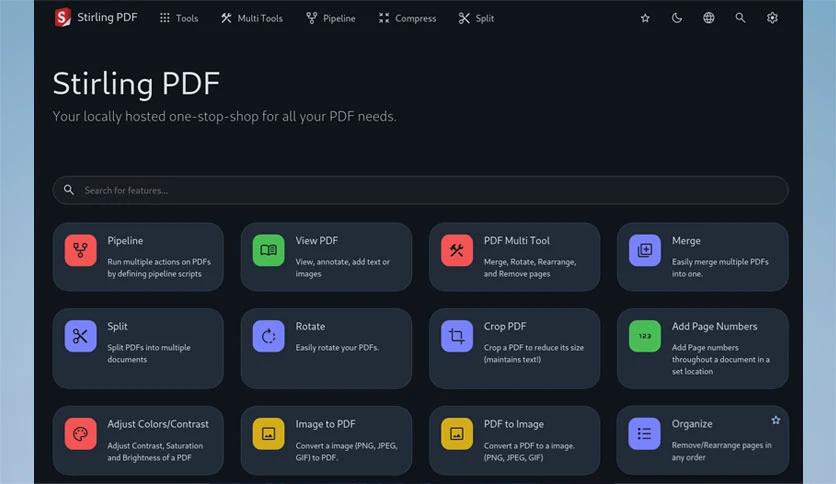Open the Merge card title
Image resolution: width=836 pixels, height=484 pixels.
(x=686, y=241)
